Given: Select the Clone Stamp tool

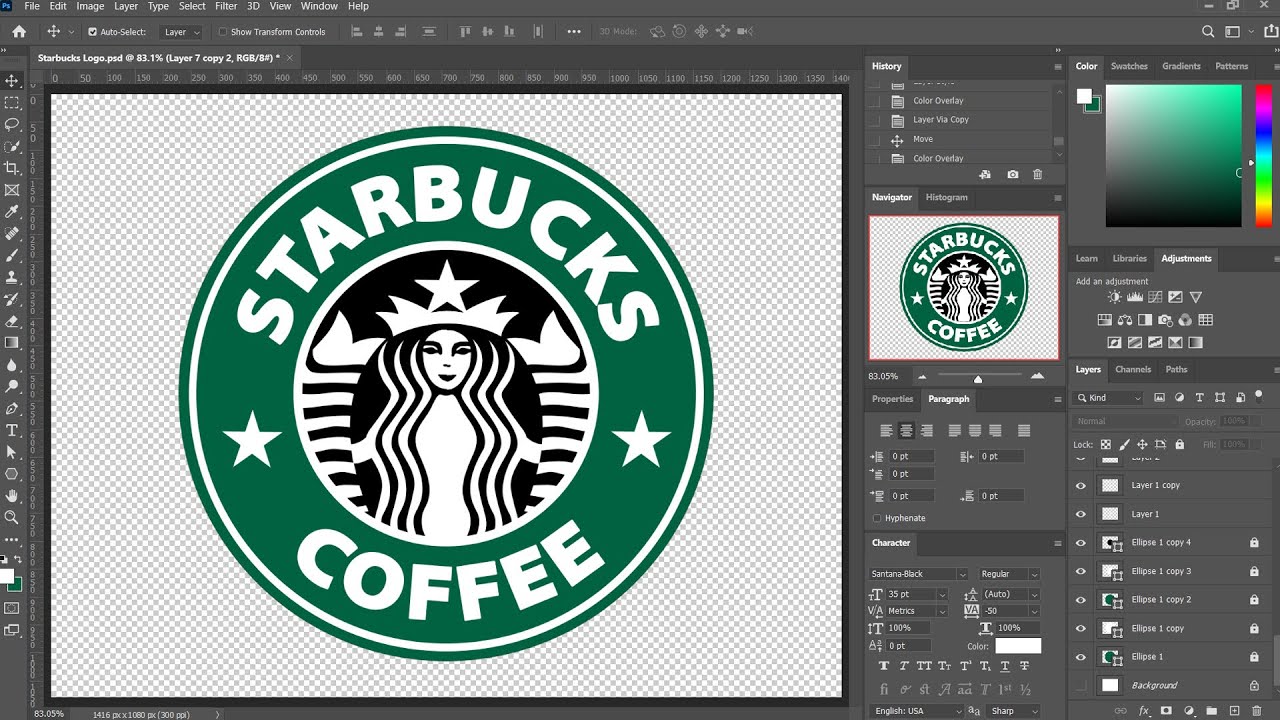Looking at the screenshot, I should coord(12,277).
